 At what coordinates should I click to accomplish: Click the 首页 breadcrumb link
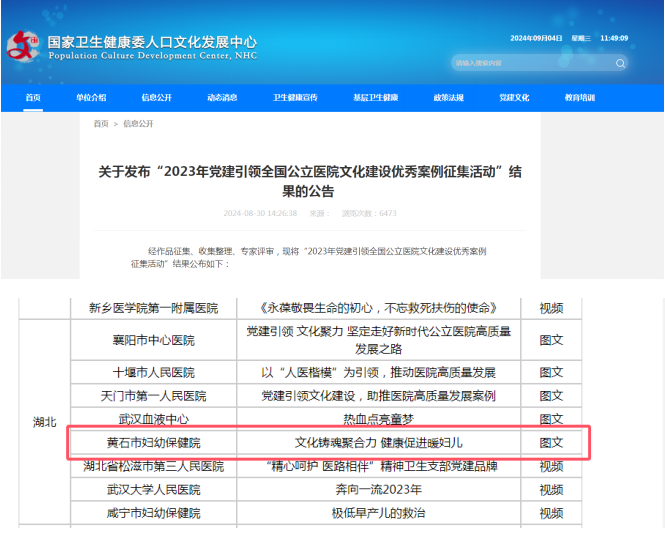click(x=101, y=124)
